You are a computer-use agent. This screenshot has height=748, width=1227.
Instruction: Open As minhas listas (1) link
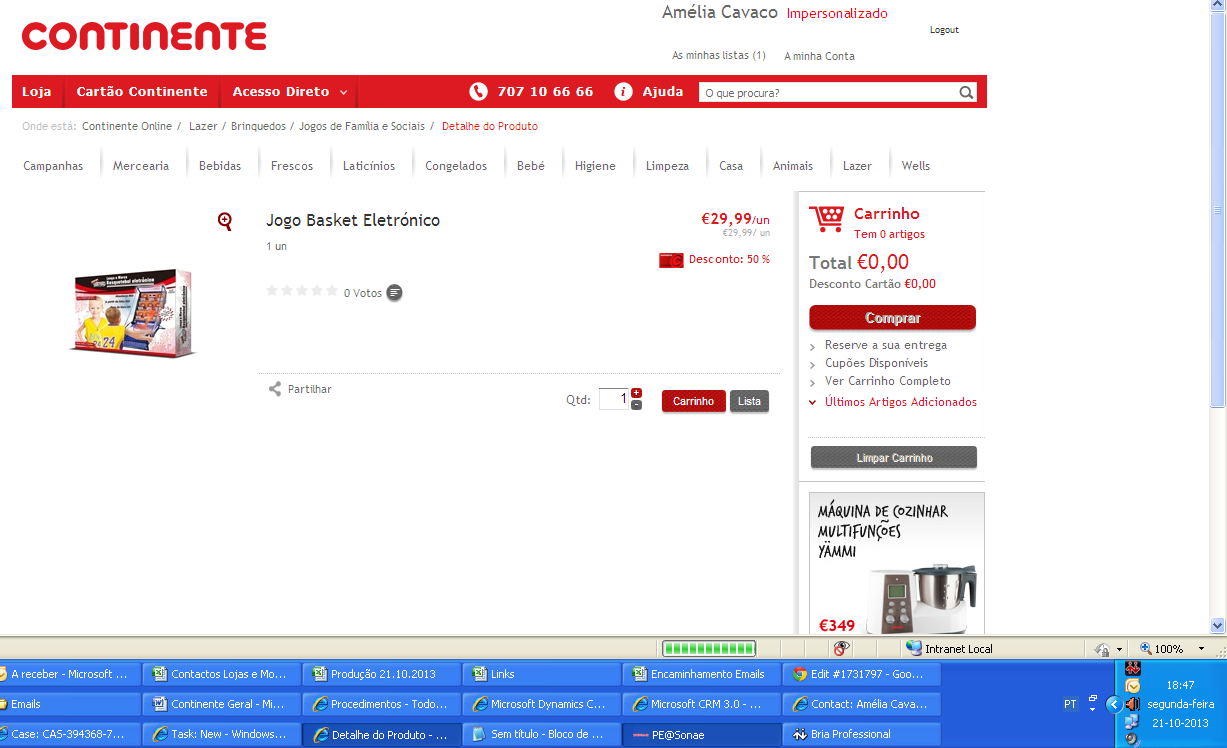719,56
